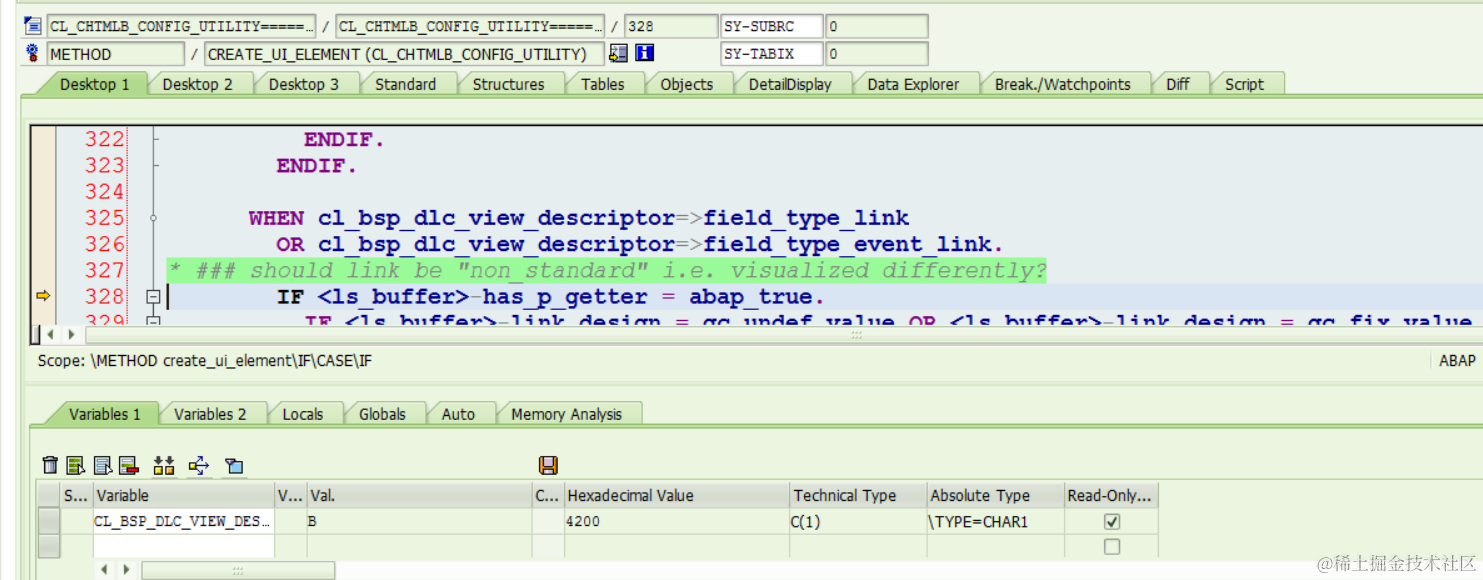Click the SY-TABIX value field
Screen dimensions: 1483x580
click(876, 53)
